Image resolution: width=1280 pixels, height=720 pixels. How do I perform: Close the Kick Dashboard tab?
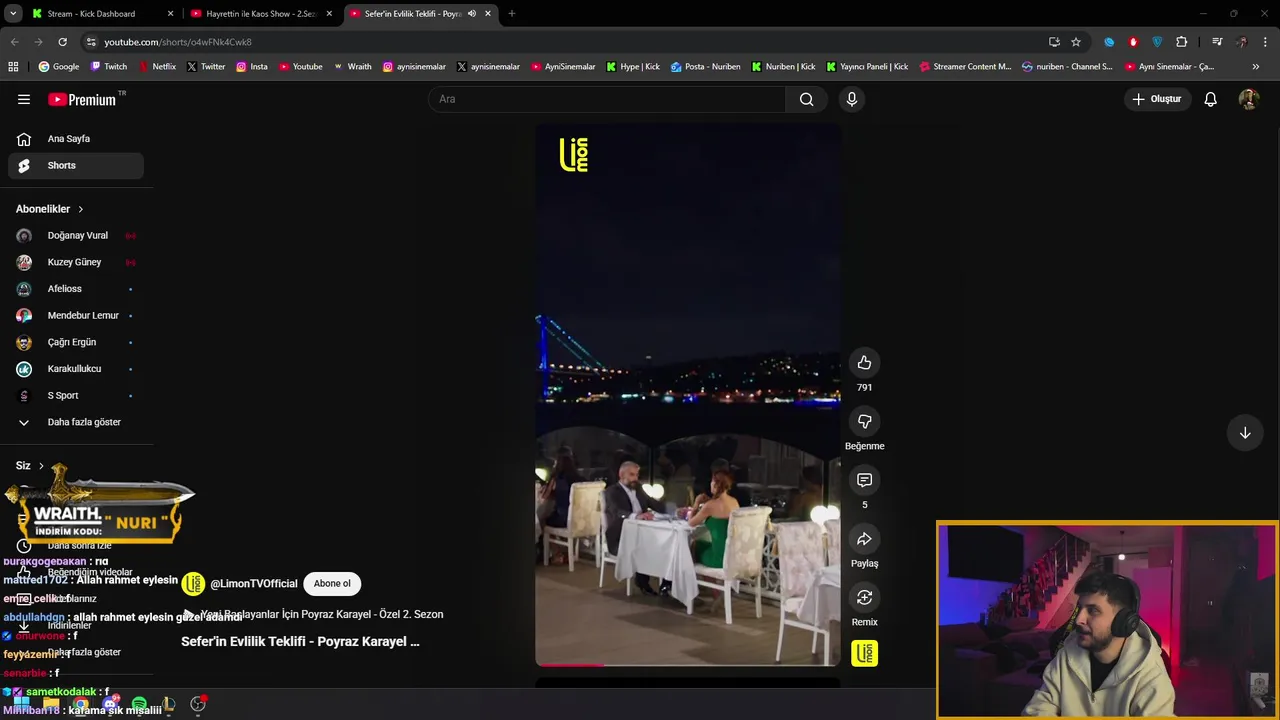(x=170, y=14)
